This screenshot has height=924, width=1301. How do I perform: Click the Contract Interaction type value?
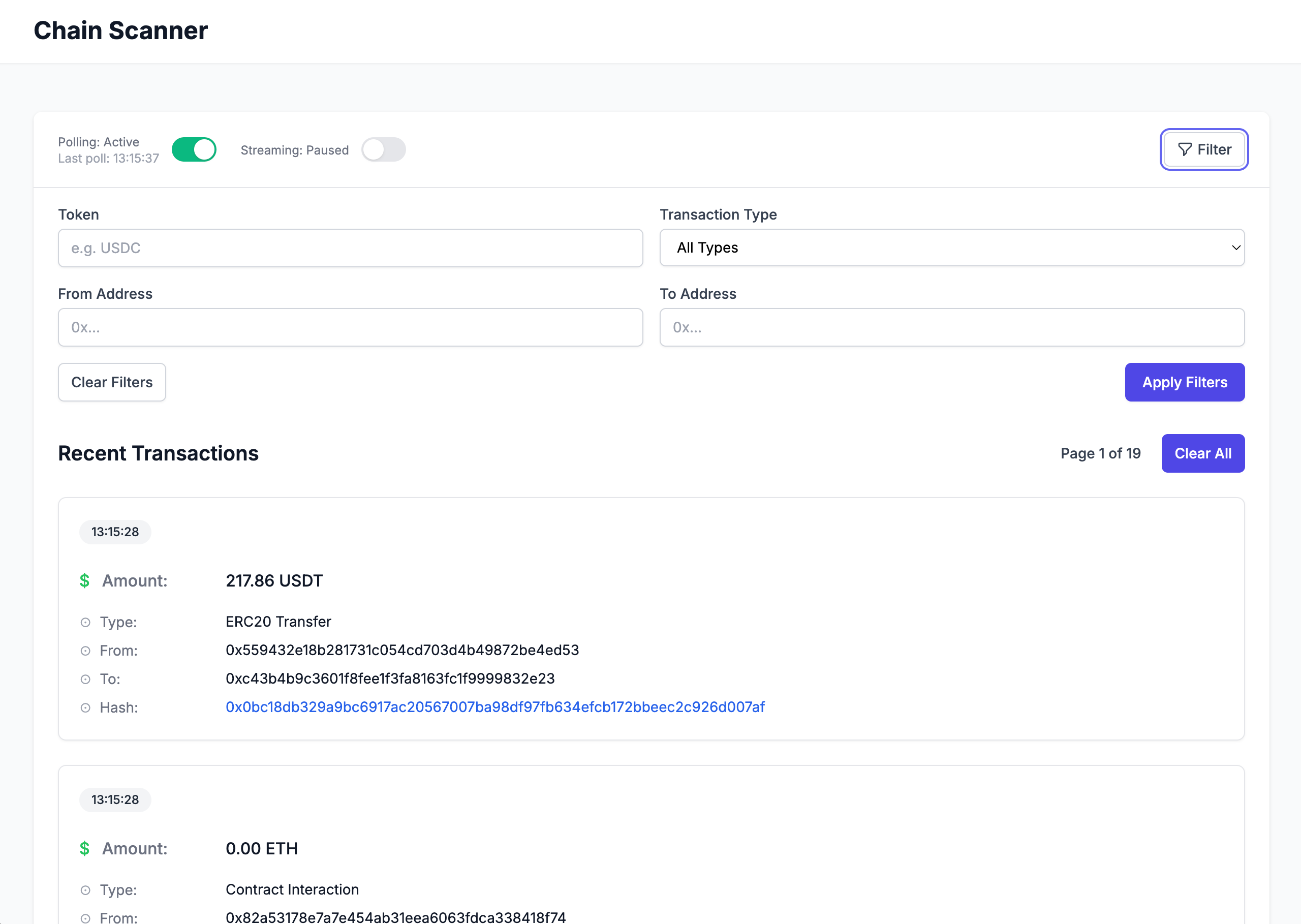pos(292,890)
